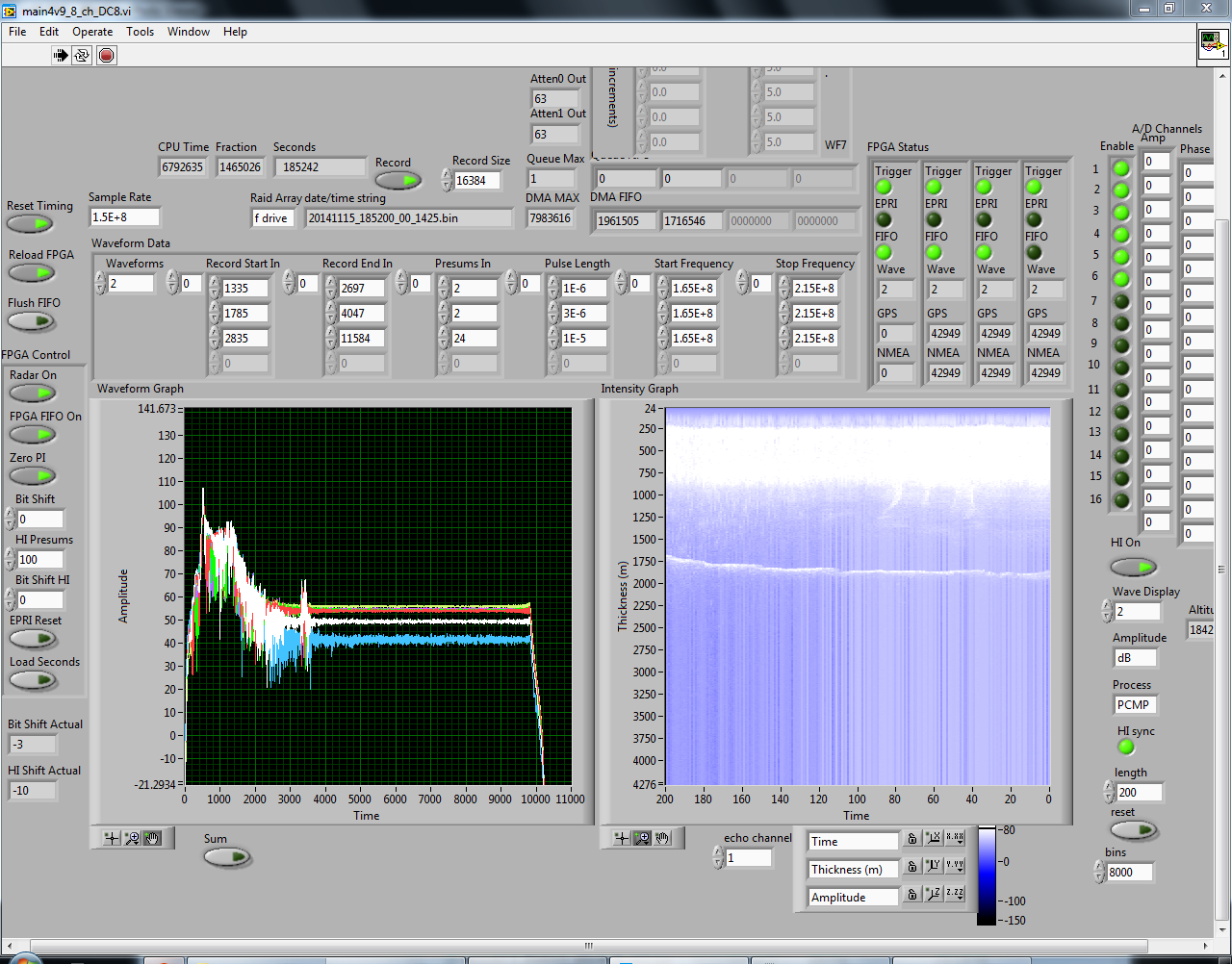Click the Run arrow in the toolbar

pyautogui.click(x=61, y=56)
